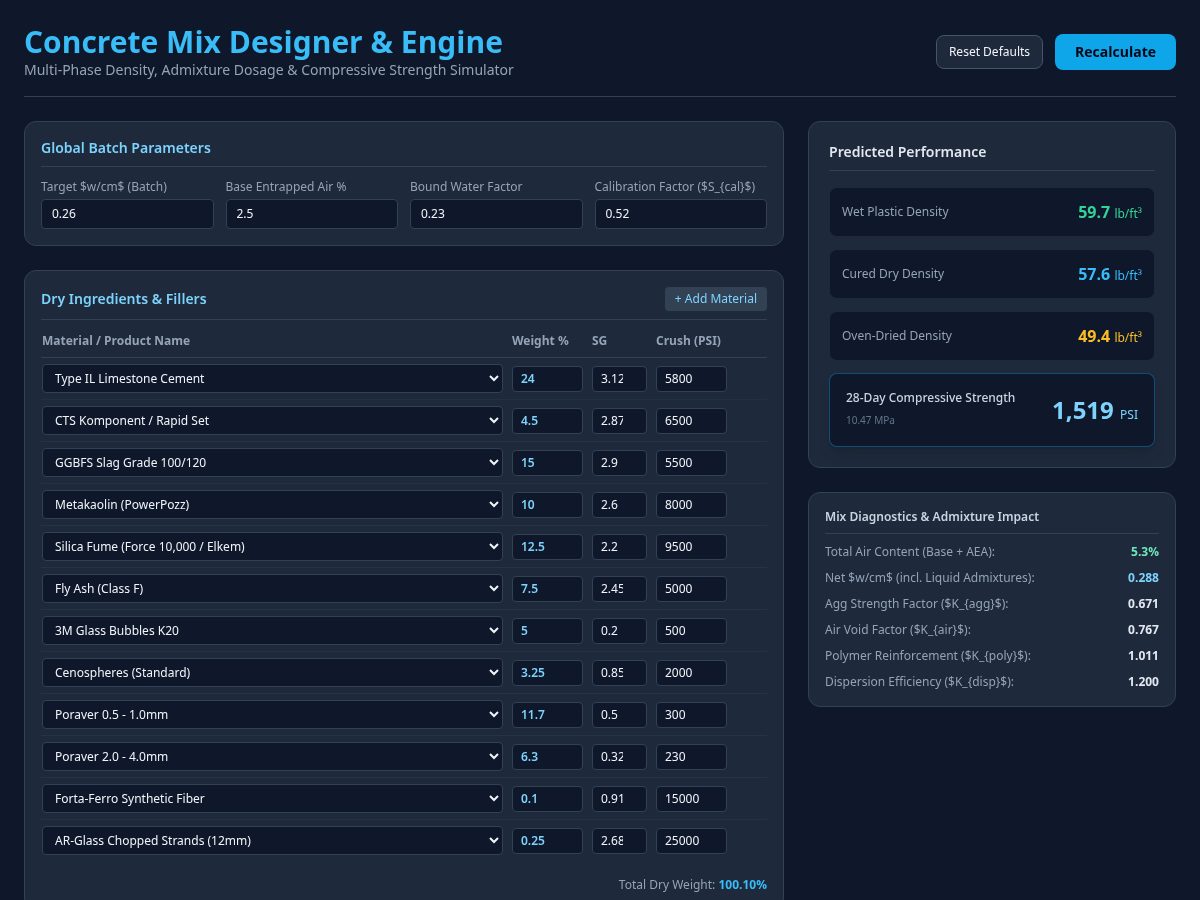Viewport: 1200px width, 900px height.
Task: Edit CTS Komponent weight % field
Action: [x=547, y=421]
